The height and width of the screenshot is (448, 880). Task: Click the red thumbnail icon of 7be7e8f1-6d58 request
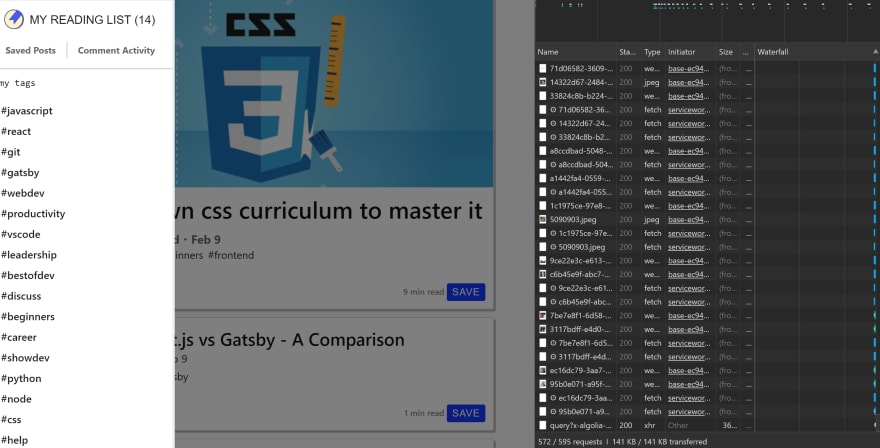pyautogui.click(x=542, y=316)
